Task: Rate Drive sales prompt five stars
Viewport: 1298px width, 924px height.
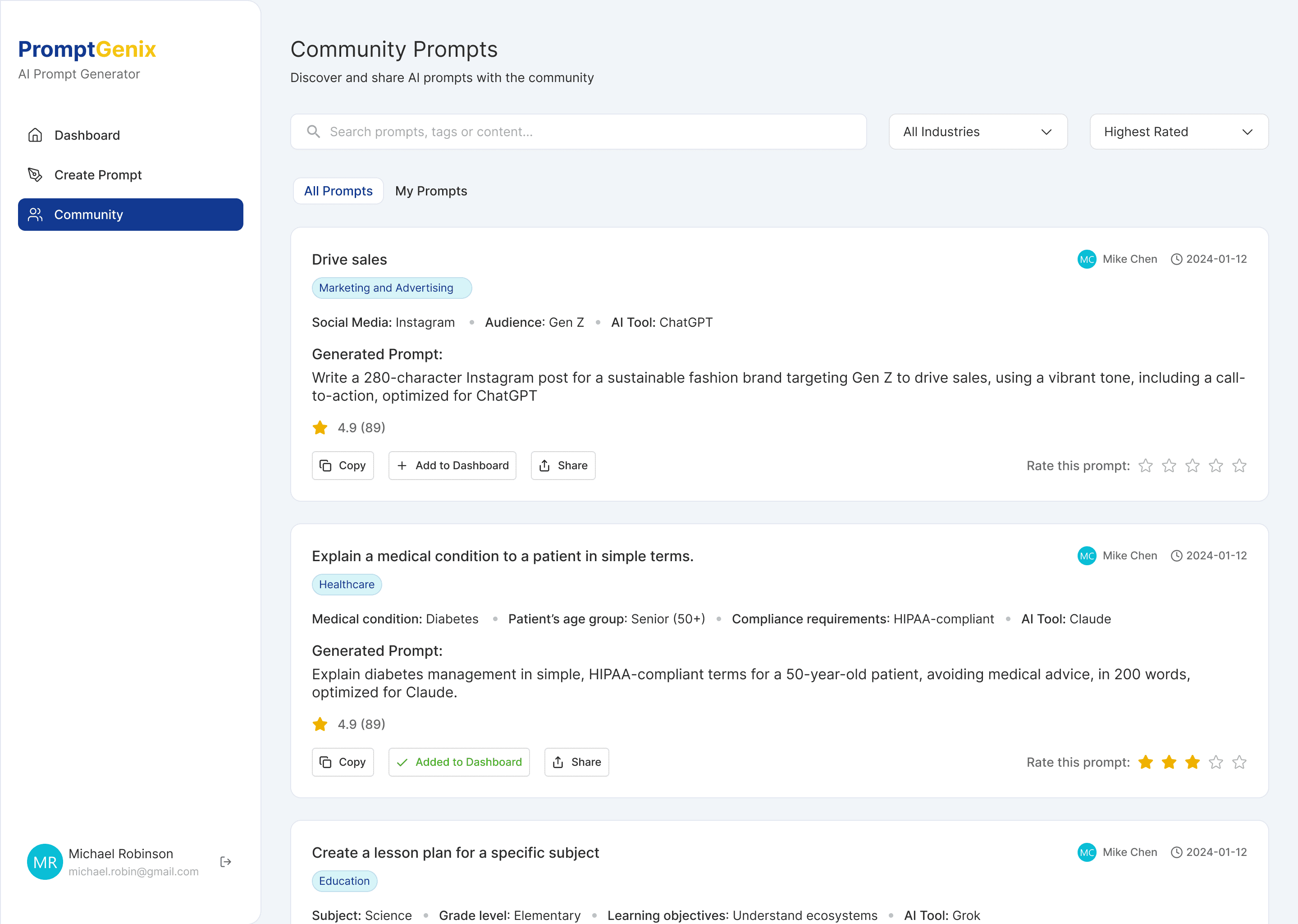Action: coord(1239,466)
